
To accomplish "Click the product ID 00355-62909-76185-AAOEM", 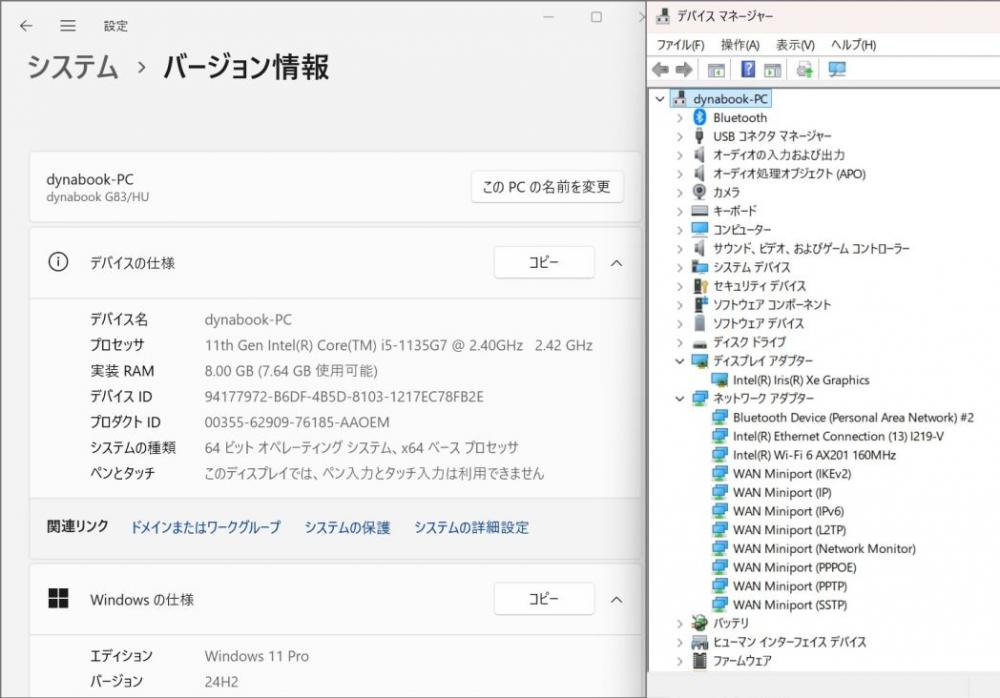I will click(x=297, y=422).
